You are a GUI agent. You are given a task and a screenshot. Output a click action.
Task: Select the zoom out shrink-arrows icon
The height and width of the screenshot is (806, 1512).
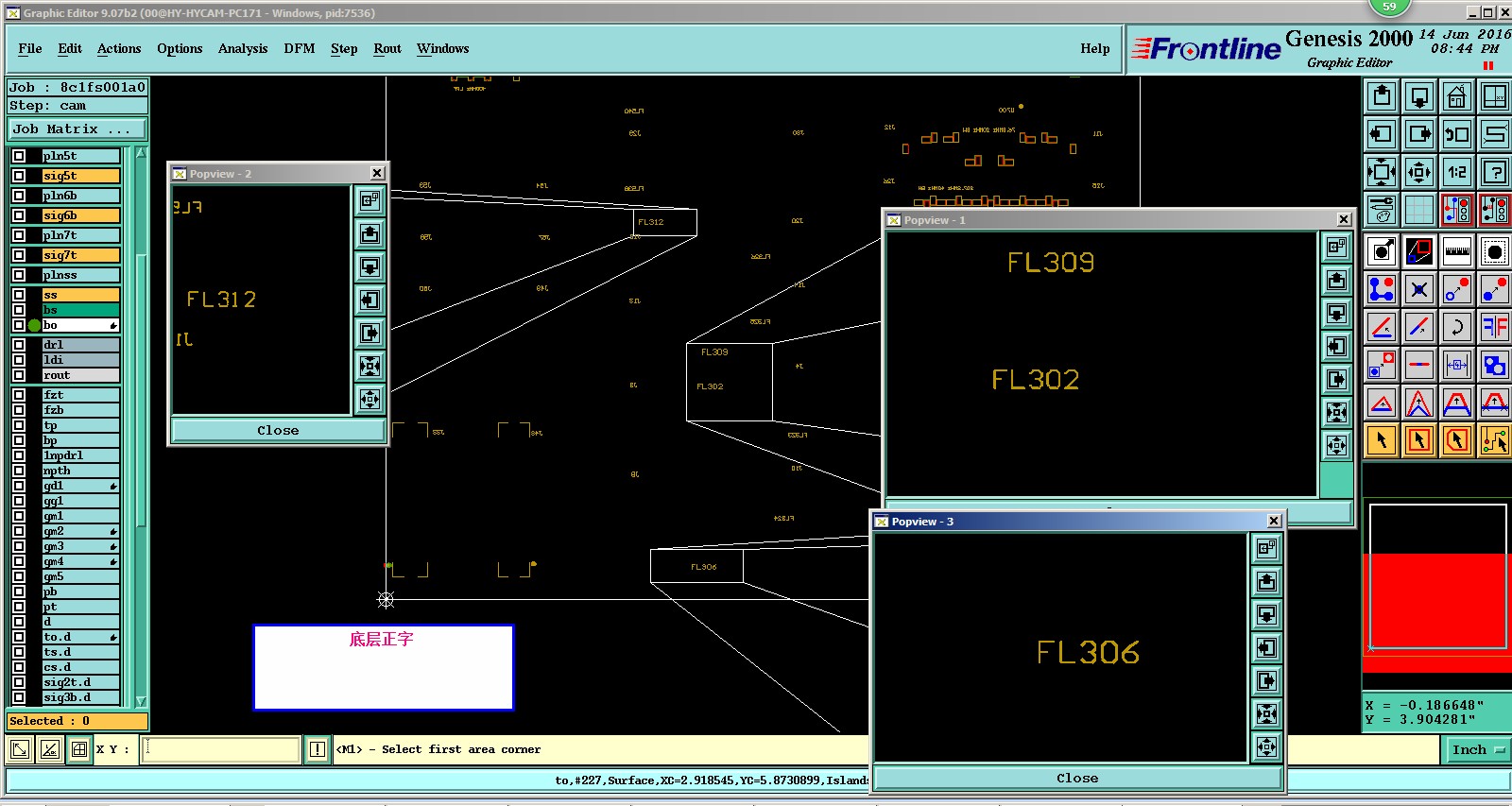click(x=1419, y=172)
